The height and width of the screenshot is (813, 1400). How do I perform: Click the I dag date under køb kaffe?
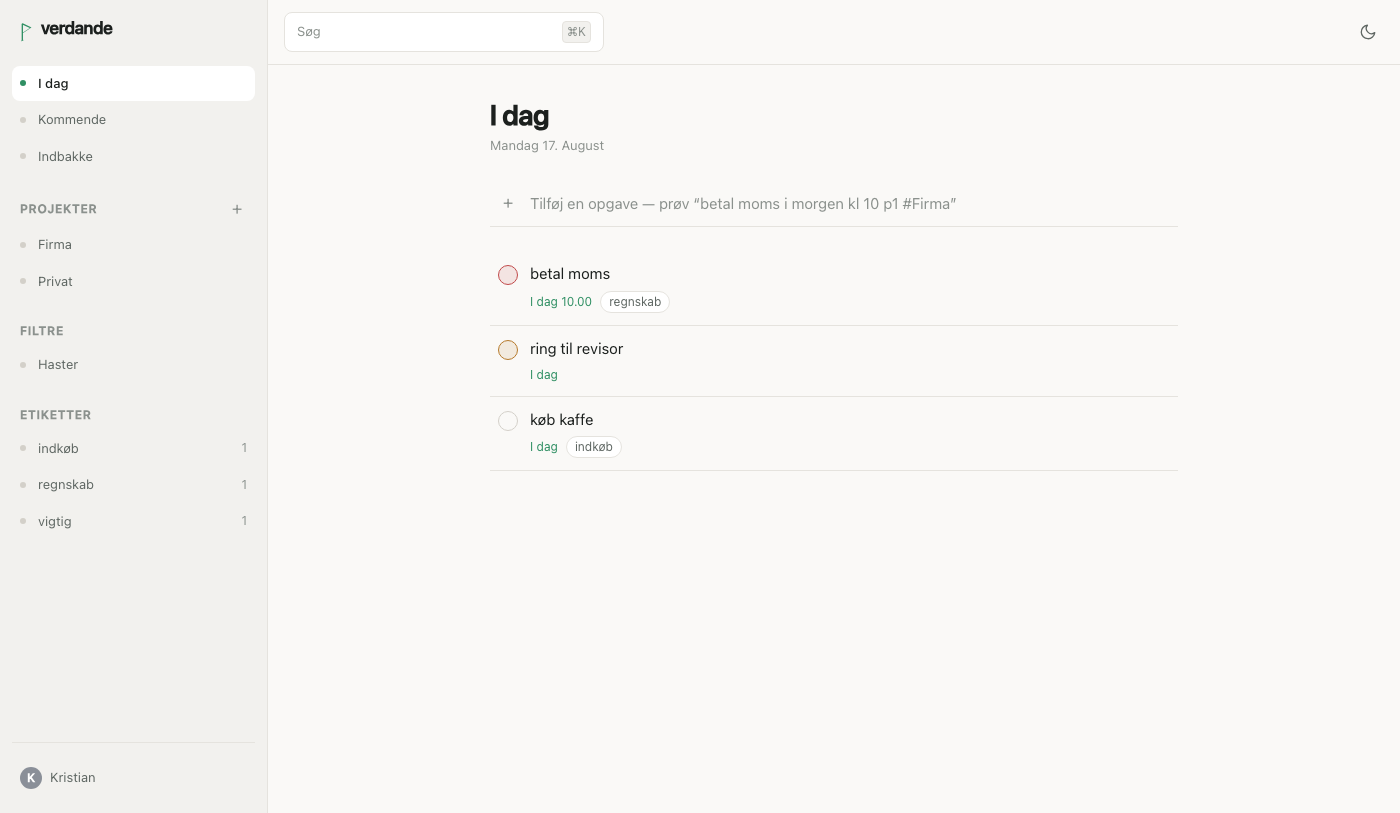(544, 447)
